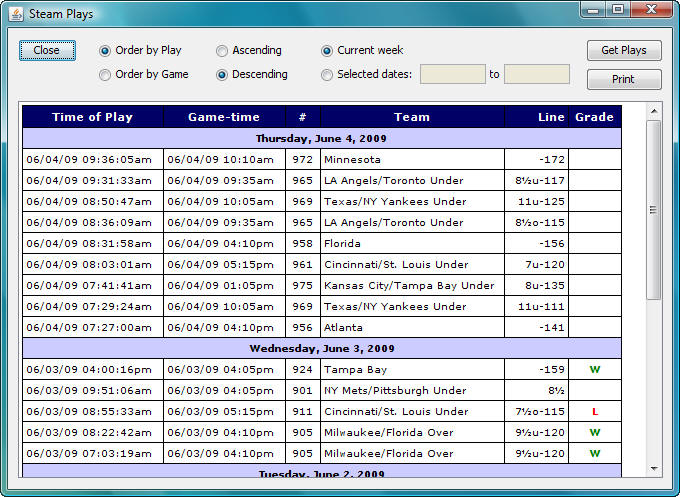The width and height of the screenshot is (680, 497).
Task: Click the 8½o-115 line value
Action: [536, 222]
